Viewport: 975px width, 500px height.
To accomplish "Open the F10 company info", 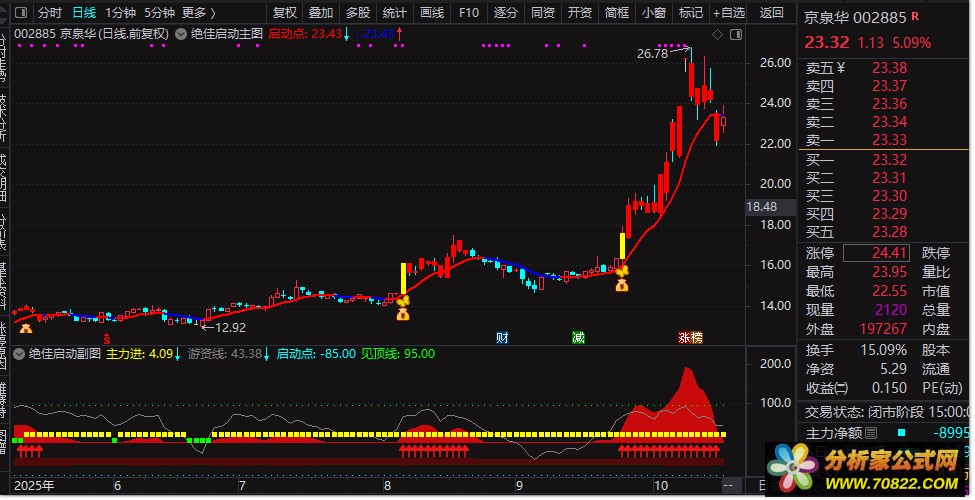I will [469, 12].
